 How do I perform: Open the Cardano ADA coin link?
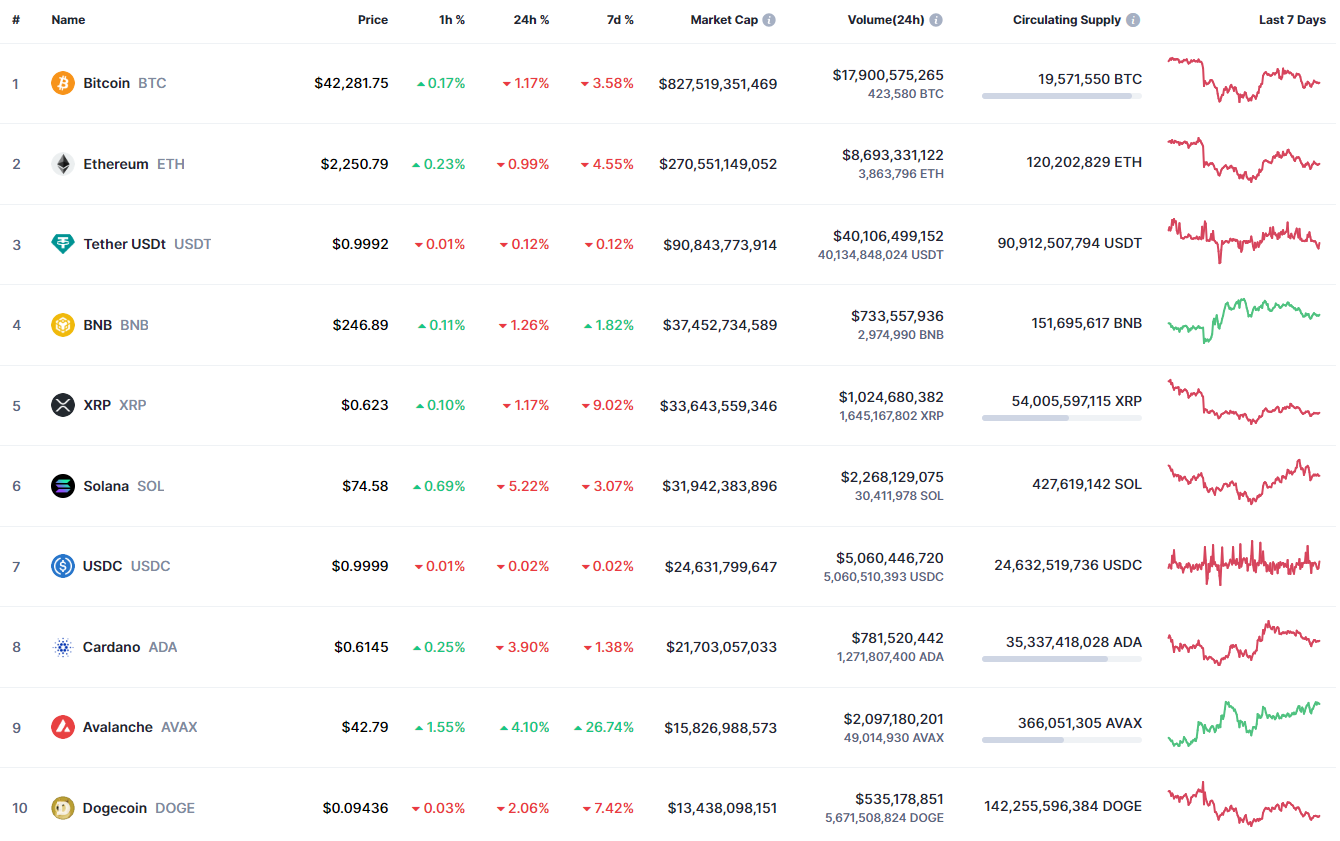(x=112, y=647)
